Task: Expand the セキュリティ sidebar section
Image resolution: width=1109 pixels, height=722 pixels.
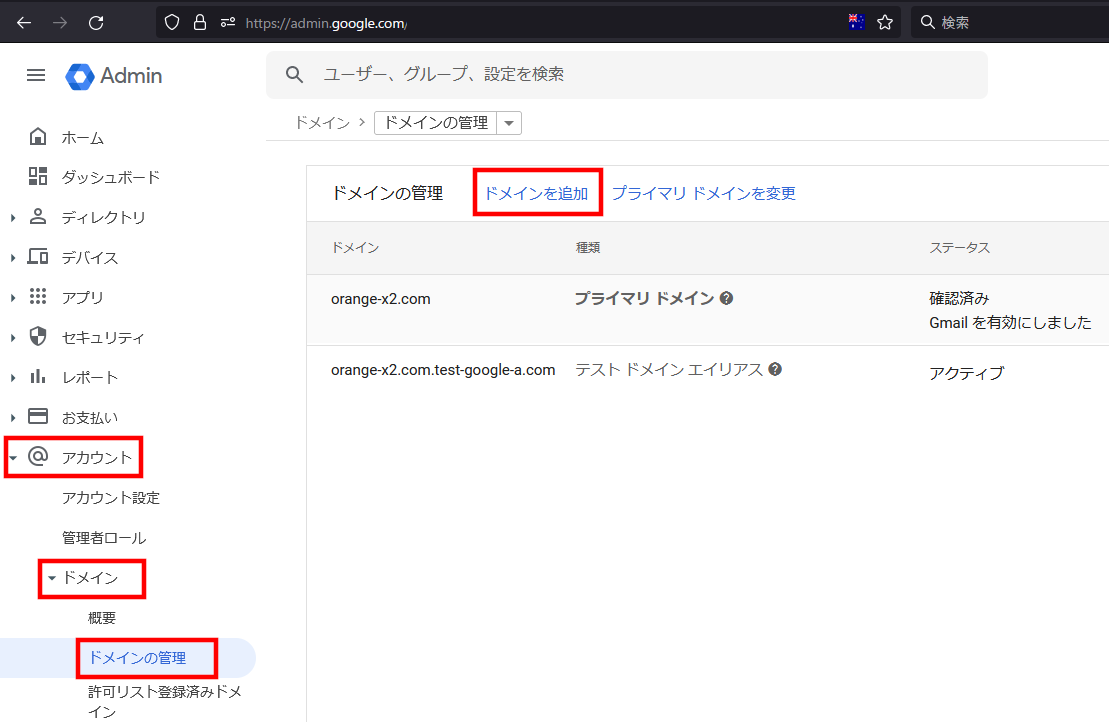Action: [x=13, y=338]
